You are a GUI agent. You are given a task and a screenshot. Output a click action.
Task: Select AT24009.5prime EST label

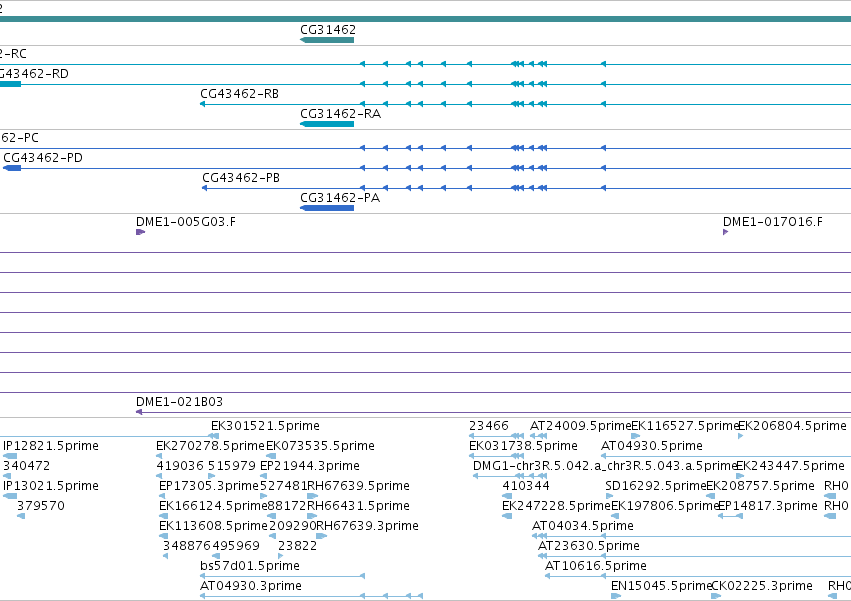pyautogui.click(x=581, y=426)
